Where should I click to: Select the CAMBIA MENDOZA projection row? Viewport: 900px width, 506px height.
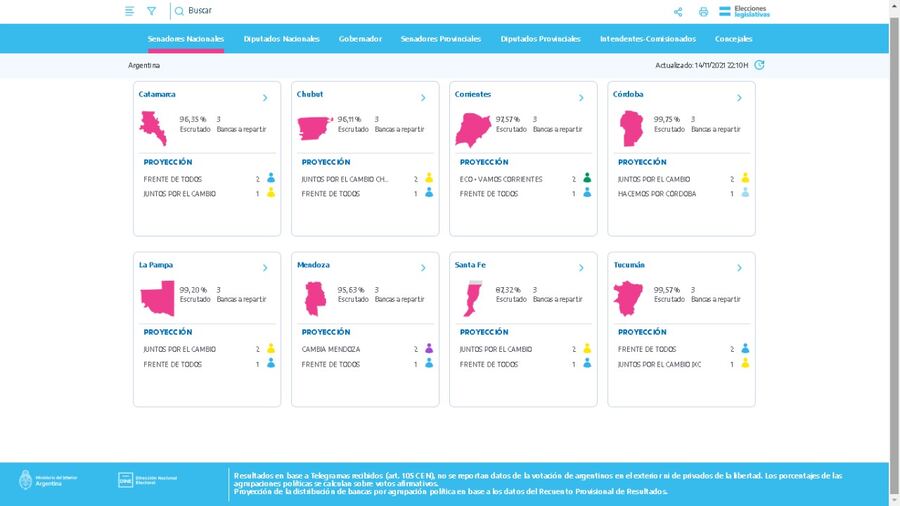[x=367, y=349]
